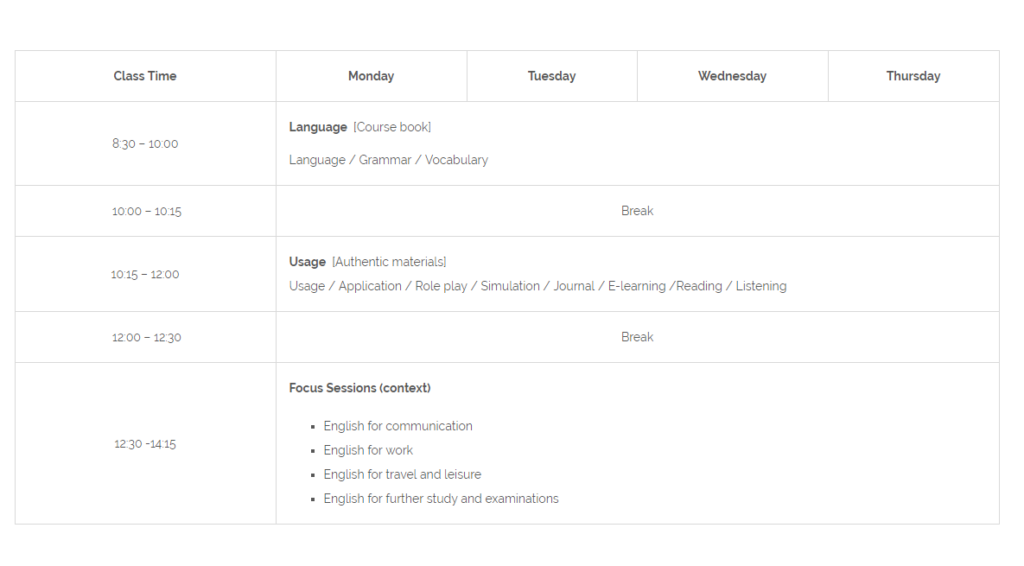Viewport: 1024px width, 566px height.
Task: Click the 10:00 – 10:15 time cell
Action: pyautogui.click(x=145, y=211)
